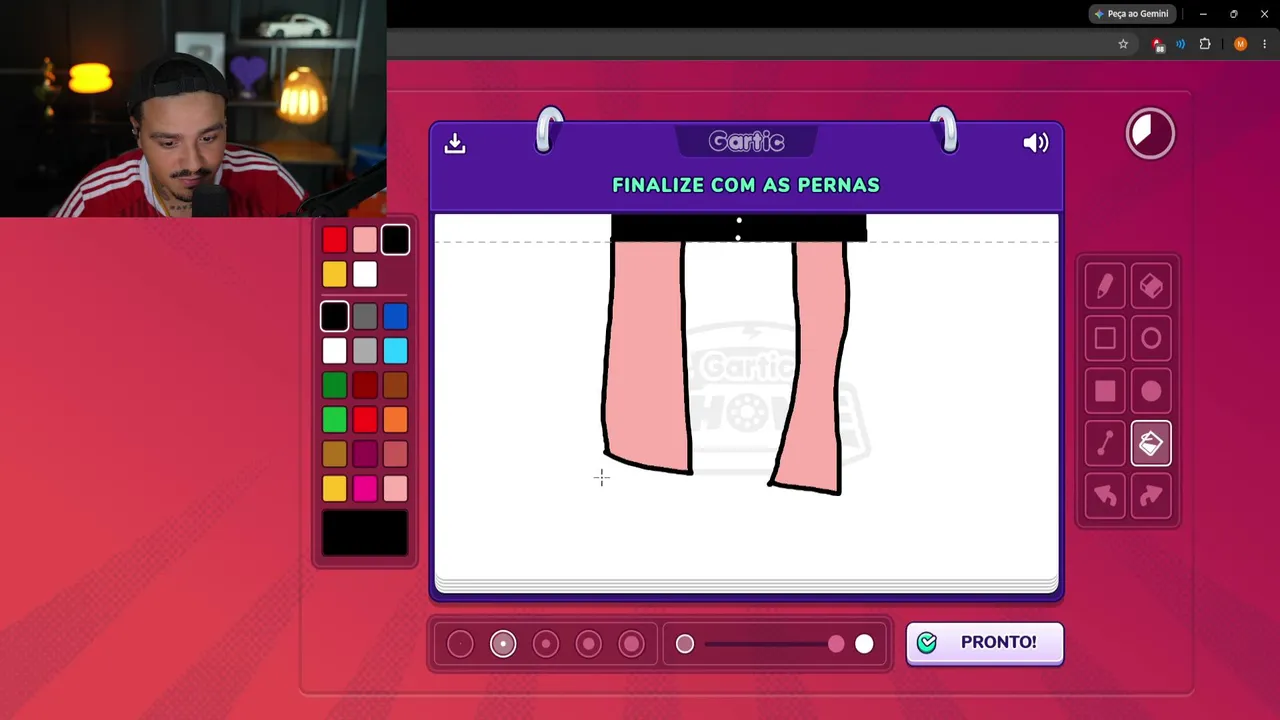Pick the dark magenta wine palette color

point(365,454)
